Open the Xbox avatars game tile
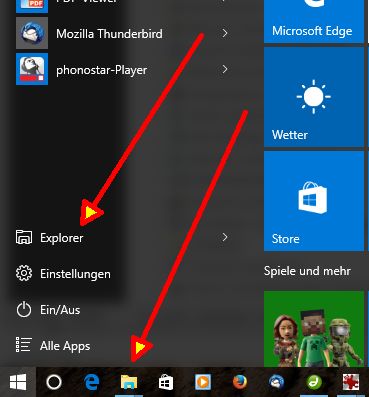The height and width of the screenshot is (397, 369). click(314, 329)
